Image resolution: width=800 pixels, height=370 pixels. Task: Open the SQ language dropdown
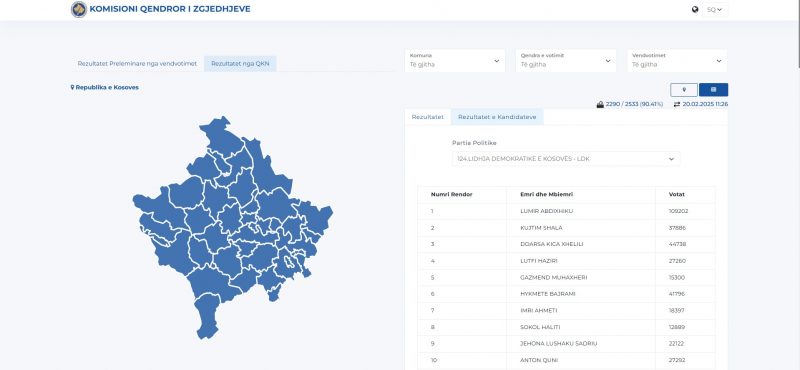714,10
